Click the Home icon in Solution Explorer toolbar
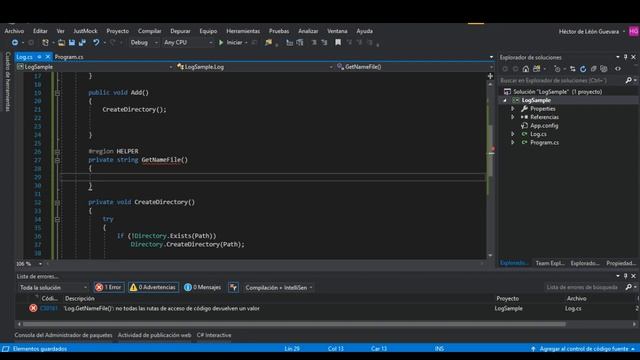640x360 pixels. (x=526, y=69)
